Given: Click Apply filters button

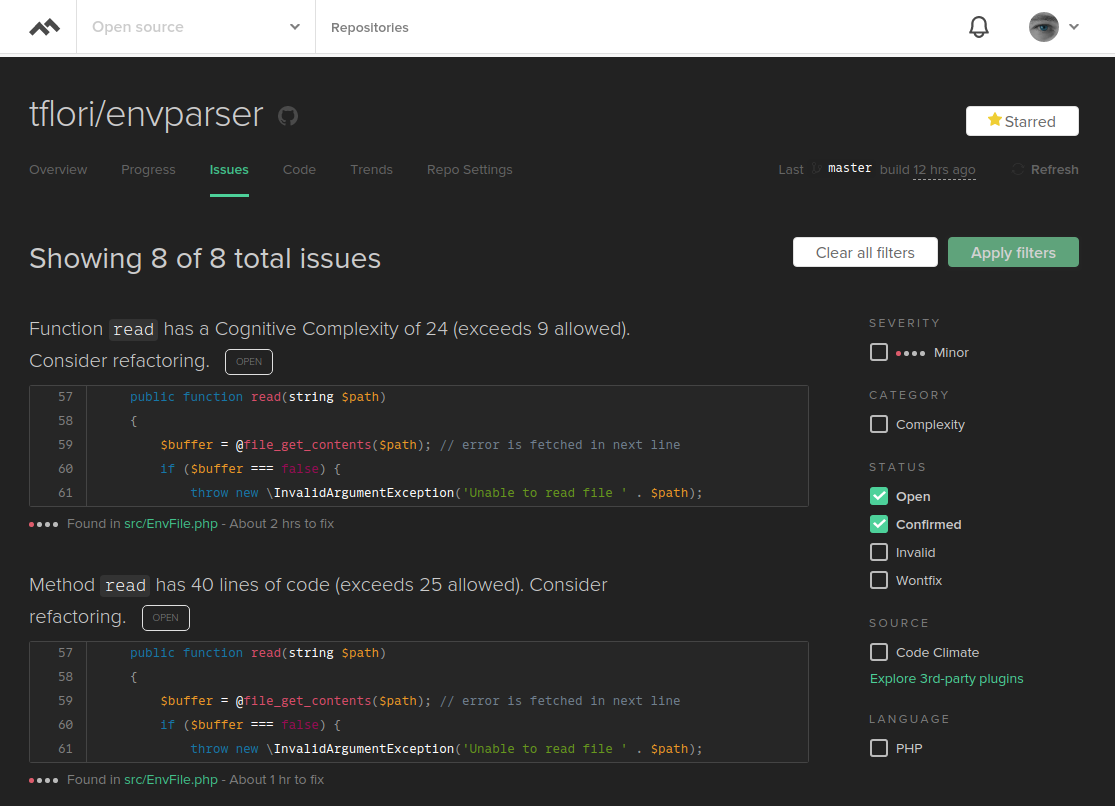Looking at the screenshot, I should point(1013,253).
